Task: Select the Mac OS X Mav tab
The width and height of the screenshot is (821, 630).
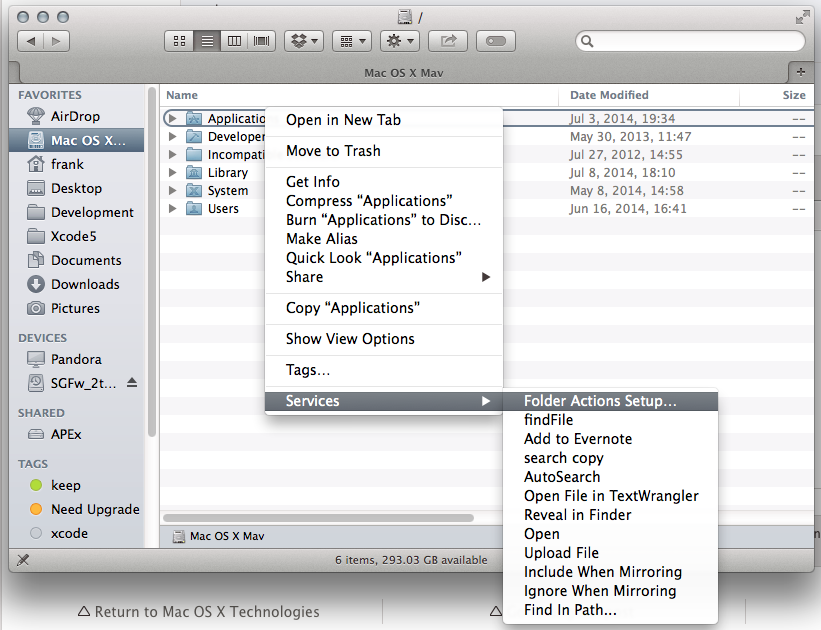Action: tap(404, 73)
